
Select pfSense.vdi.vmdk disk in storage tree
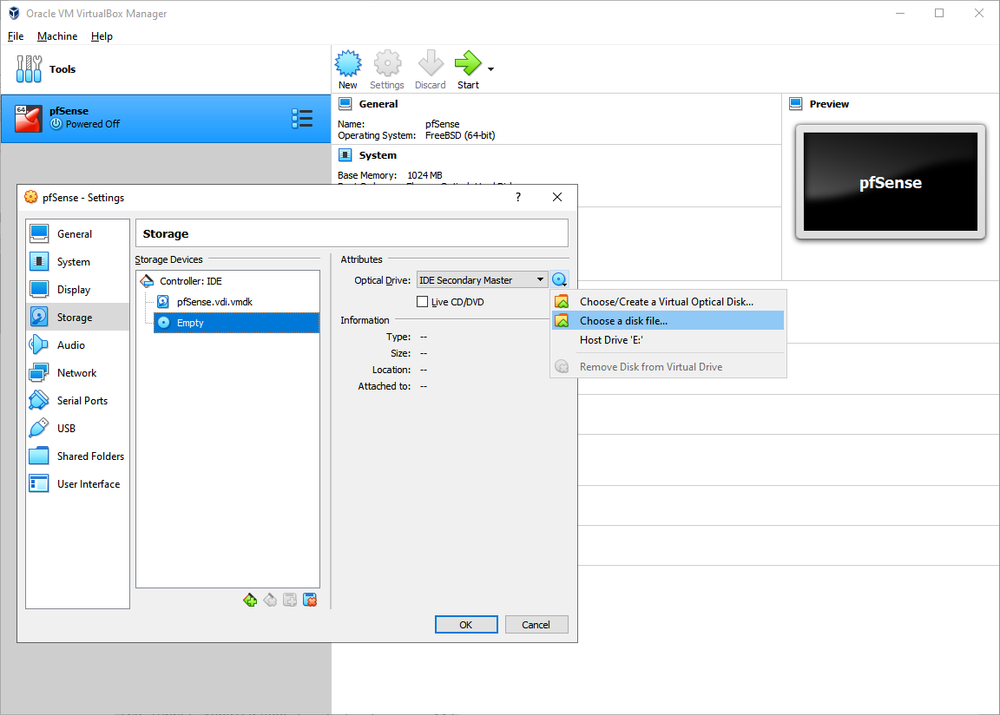click(236, 302)
